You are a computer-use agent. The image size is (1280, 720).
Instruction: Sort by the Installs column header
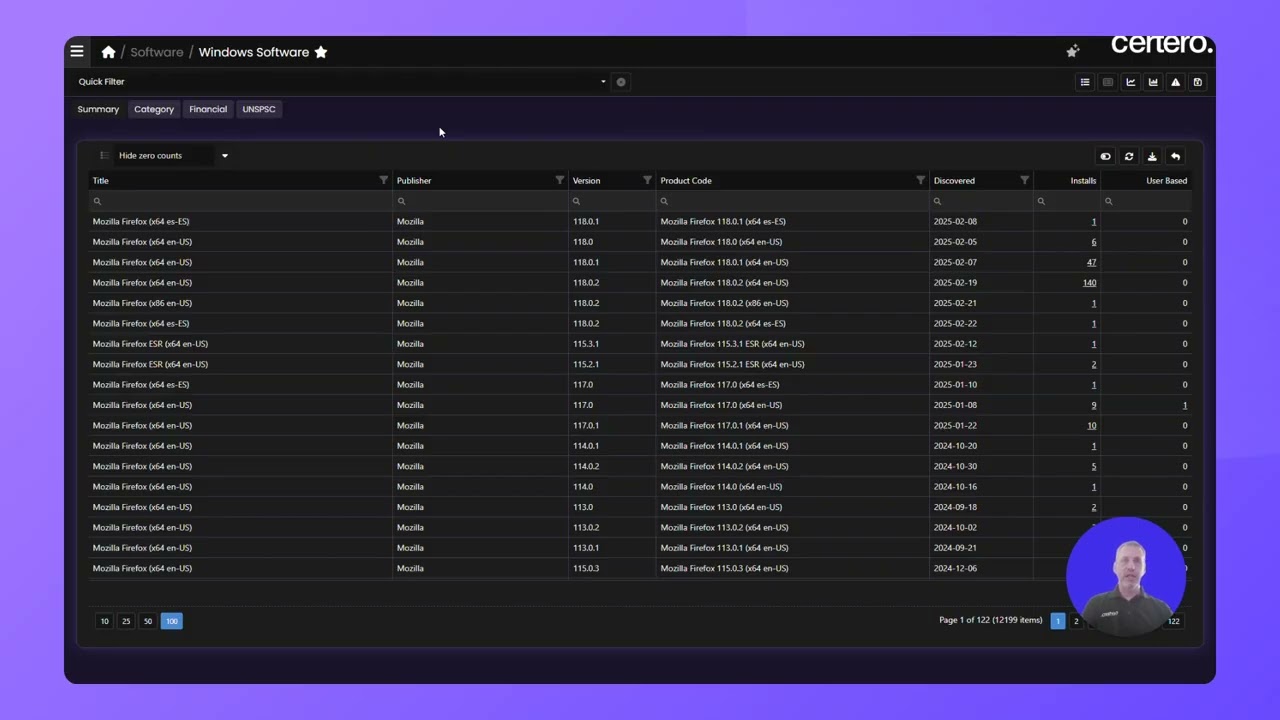(x=1083, y=181)
